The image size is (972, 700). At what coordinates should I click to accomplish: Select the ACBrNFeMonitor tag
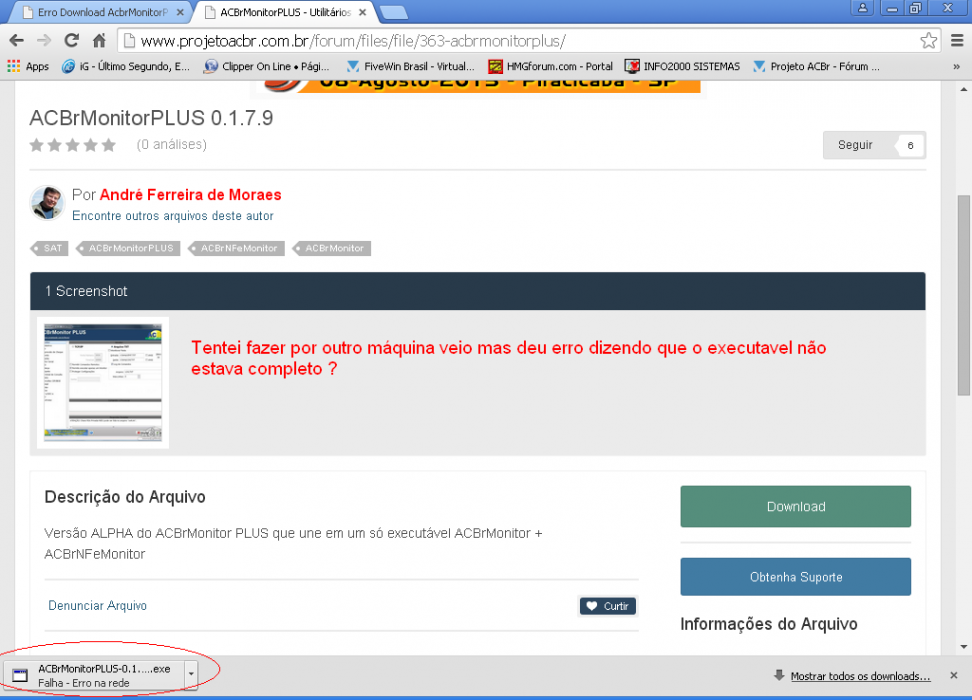[x=236, y=248]
